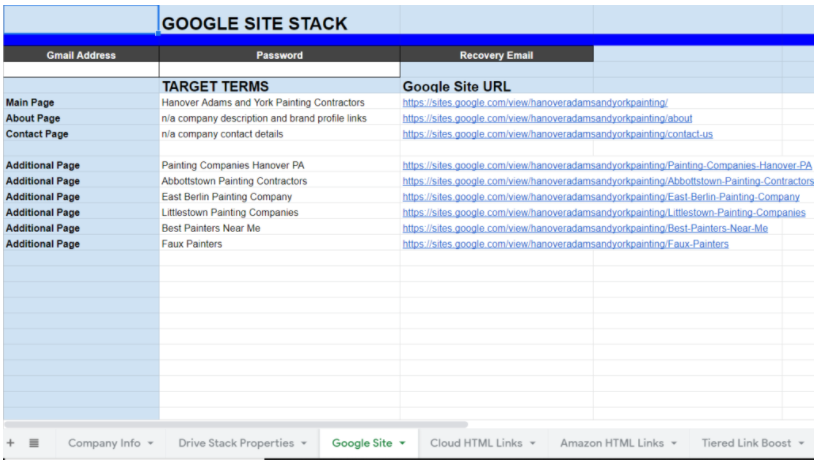819x465 pixels.
Task: Open the Faux-Painters link
Action: (x=565, y=244)
